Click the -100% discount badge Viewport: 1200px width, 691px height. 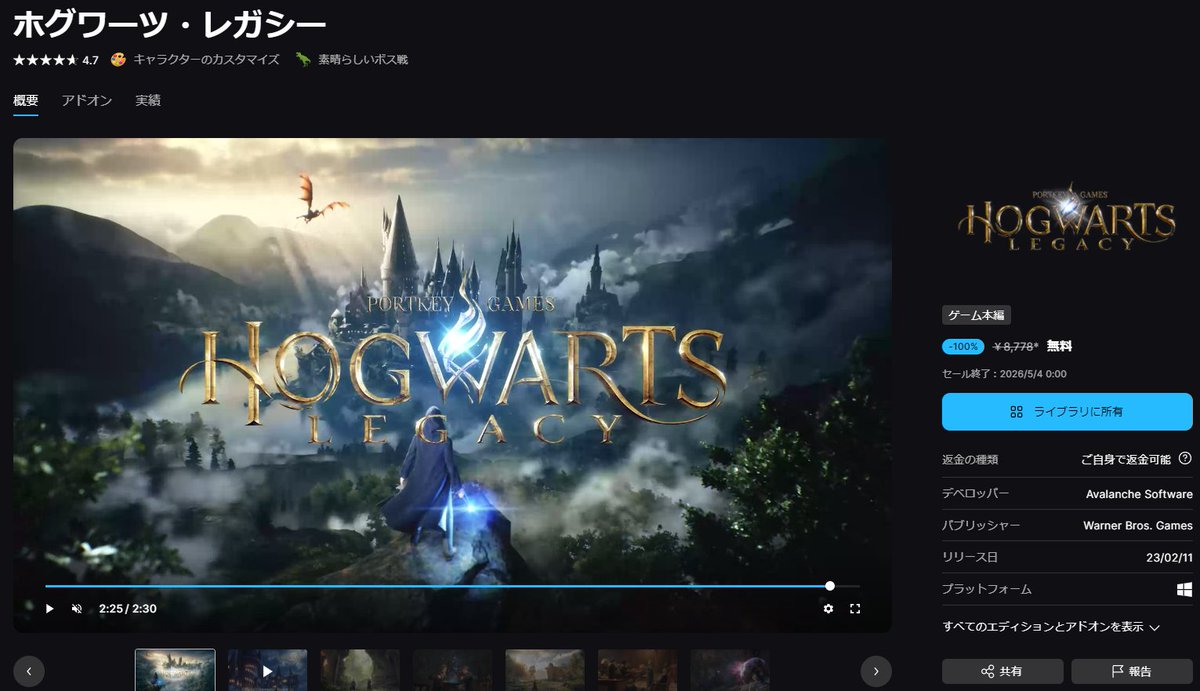pos(963,347)
